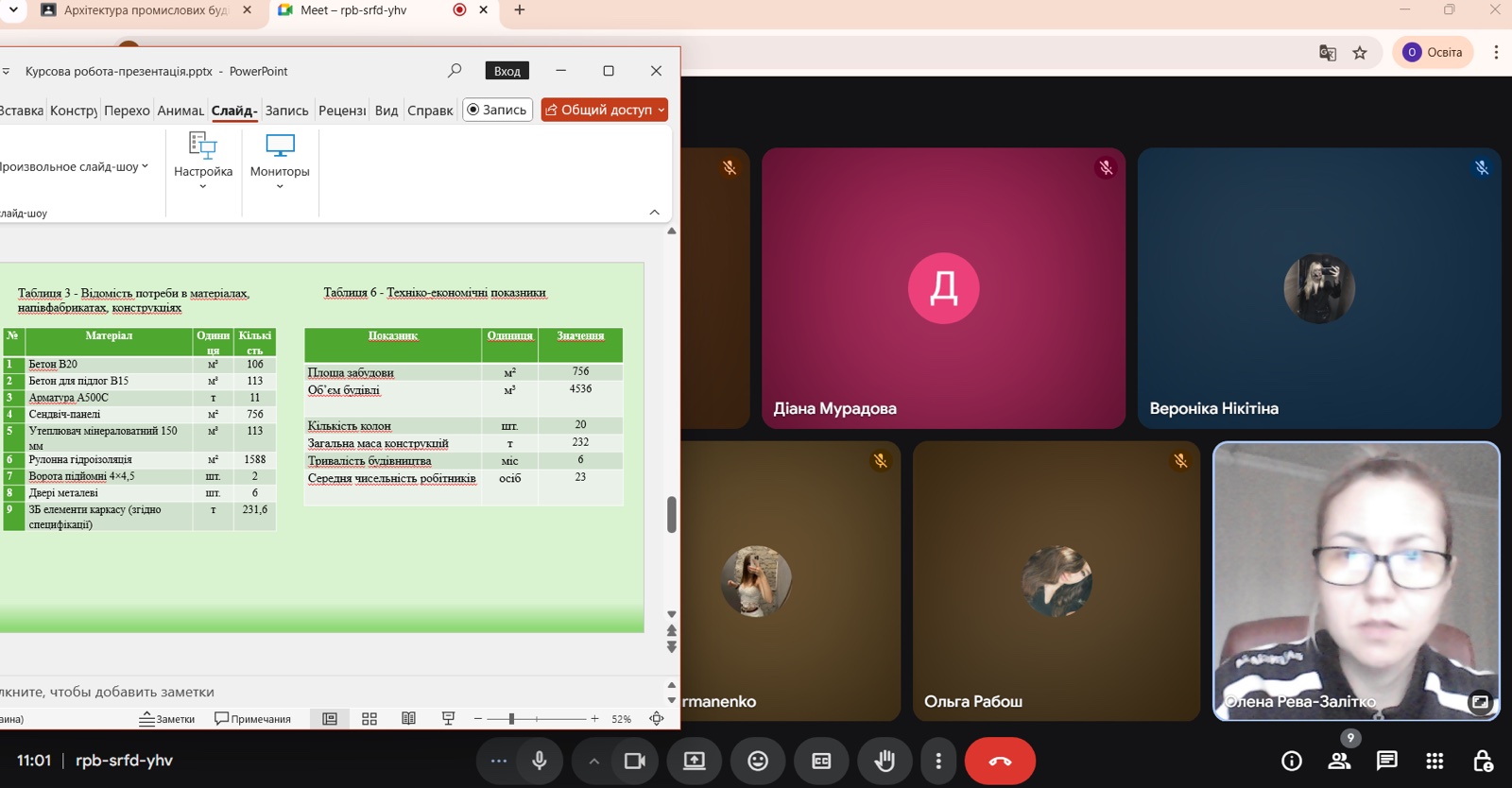Open the emoji reactions button

[x=758, y=761]
